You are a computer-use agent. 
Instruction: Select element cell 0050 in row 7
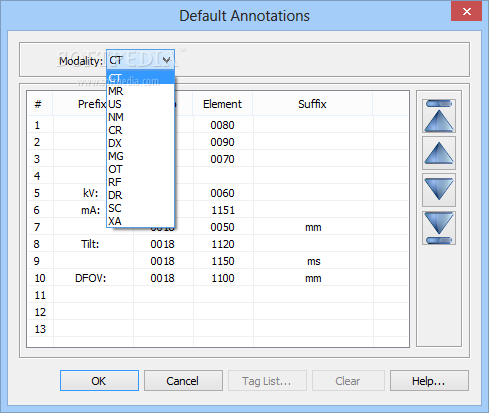(223, 227)
